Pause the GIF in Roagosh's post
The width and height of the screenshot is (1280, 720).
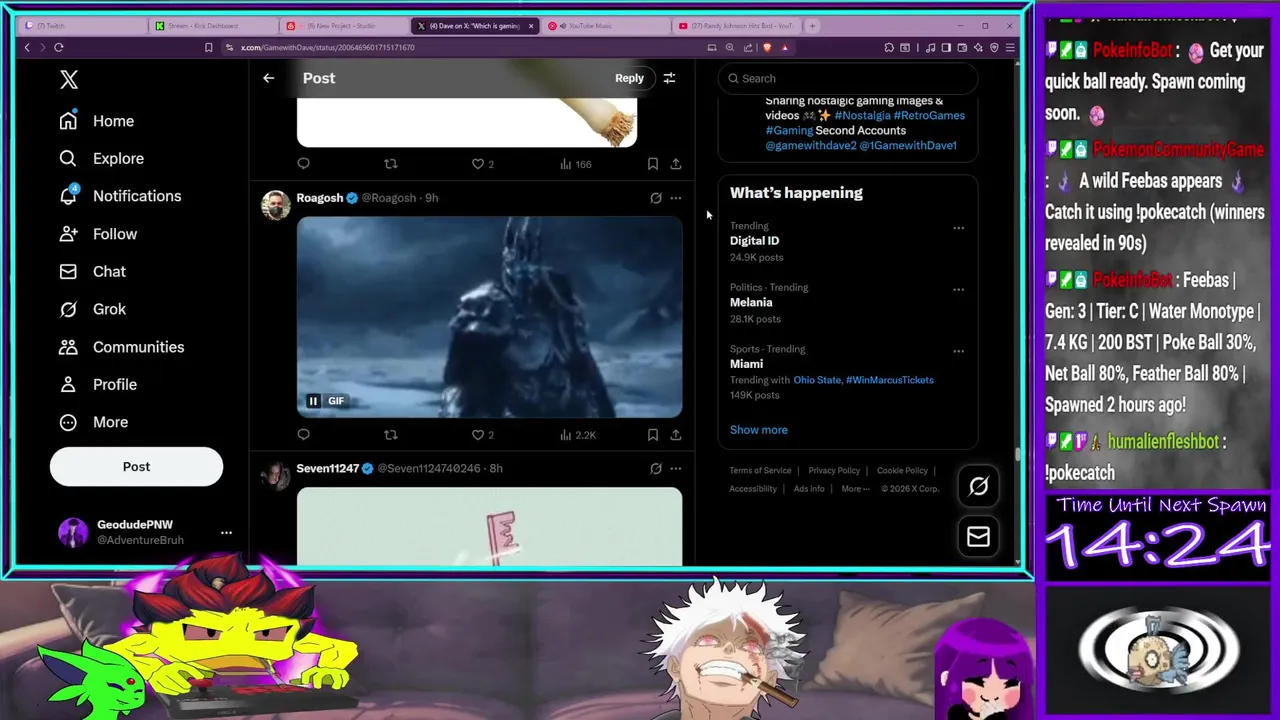tap(313, 401)
